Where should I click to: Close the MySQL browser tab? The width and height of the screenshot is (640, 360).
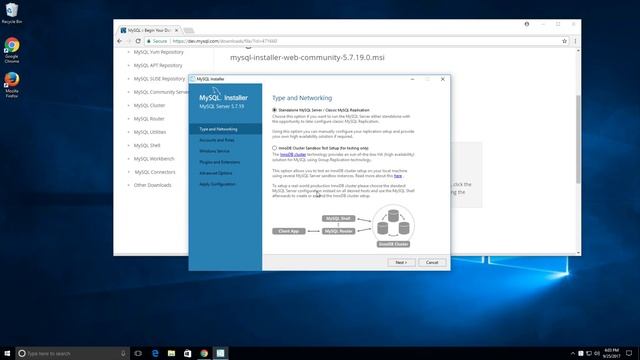click(x=176, y=30)
